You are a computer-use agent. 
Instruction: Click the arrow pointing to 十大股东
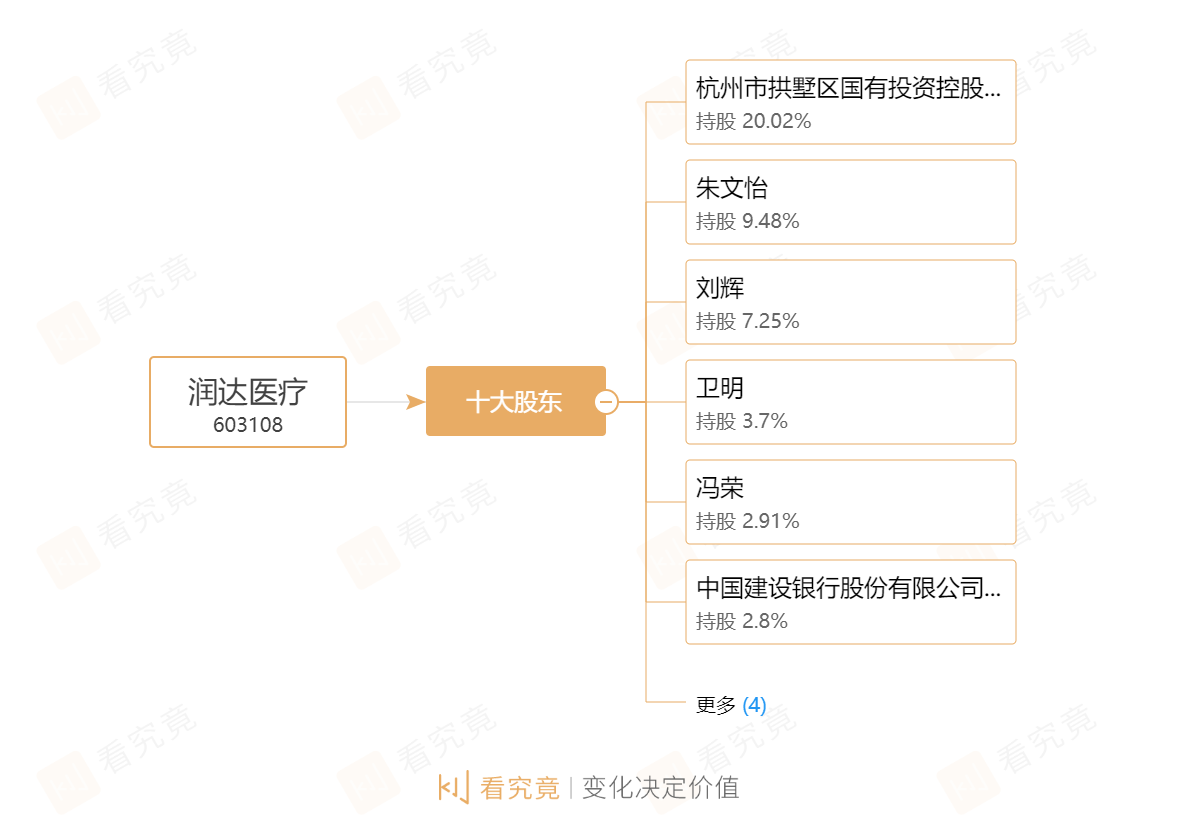pos(415,402)
